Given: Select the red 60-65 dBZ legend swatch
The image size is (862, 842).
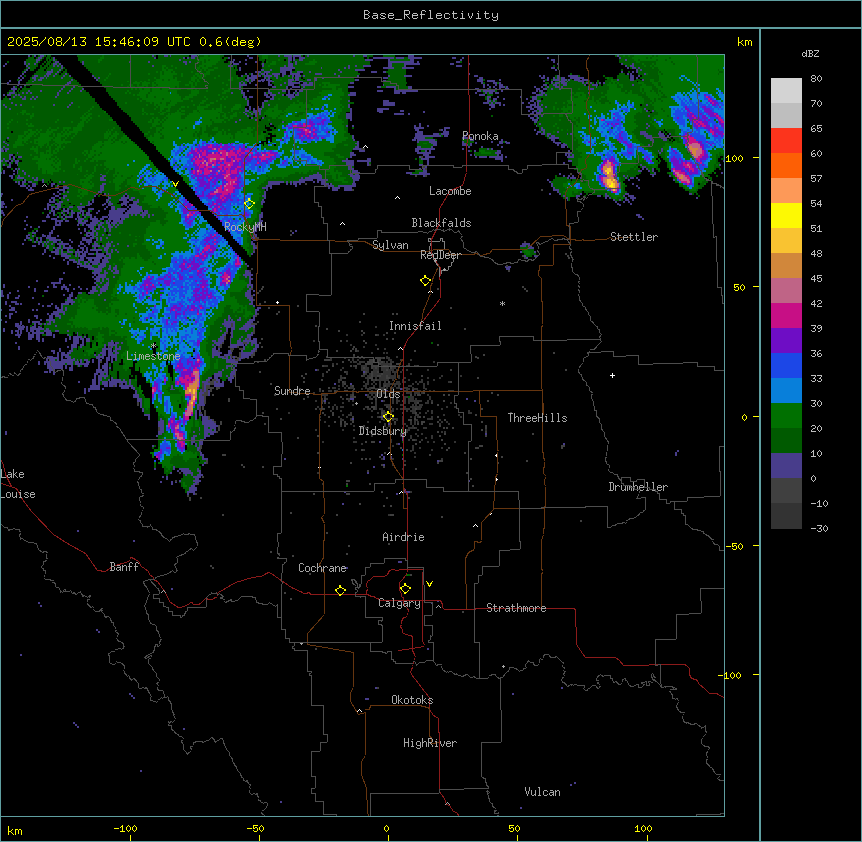Looking at the screenshot, I should (786, 141).
